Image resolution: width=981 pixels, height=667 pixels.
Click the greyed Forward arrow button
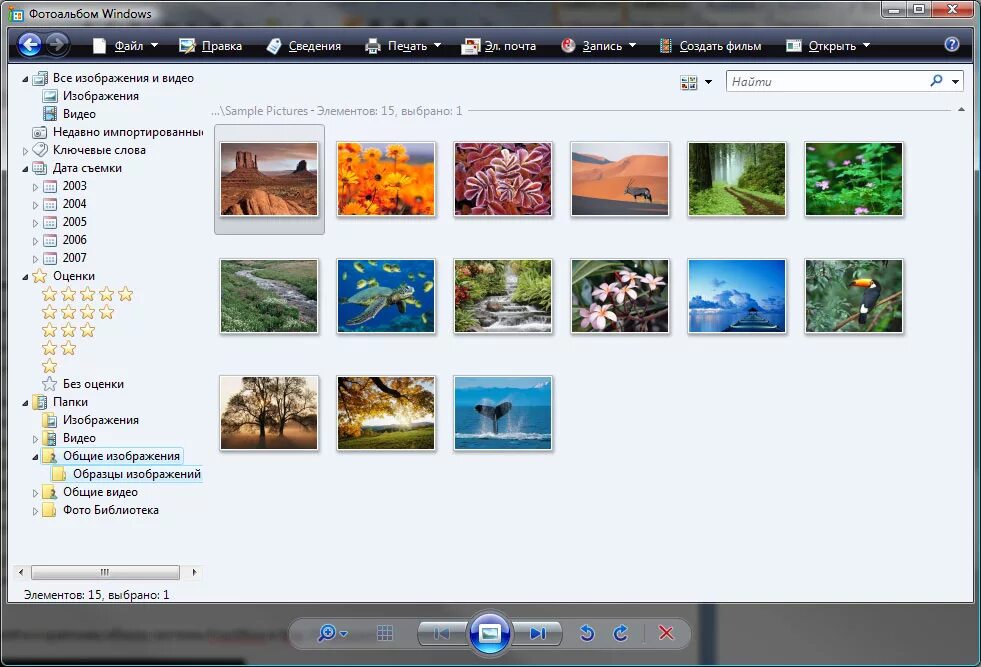click(57, 44)
